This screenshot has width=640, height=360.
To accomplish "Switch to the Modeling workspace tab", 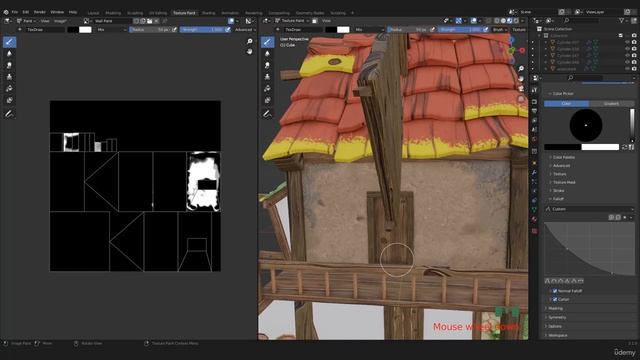I will [x=113, y=13].
